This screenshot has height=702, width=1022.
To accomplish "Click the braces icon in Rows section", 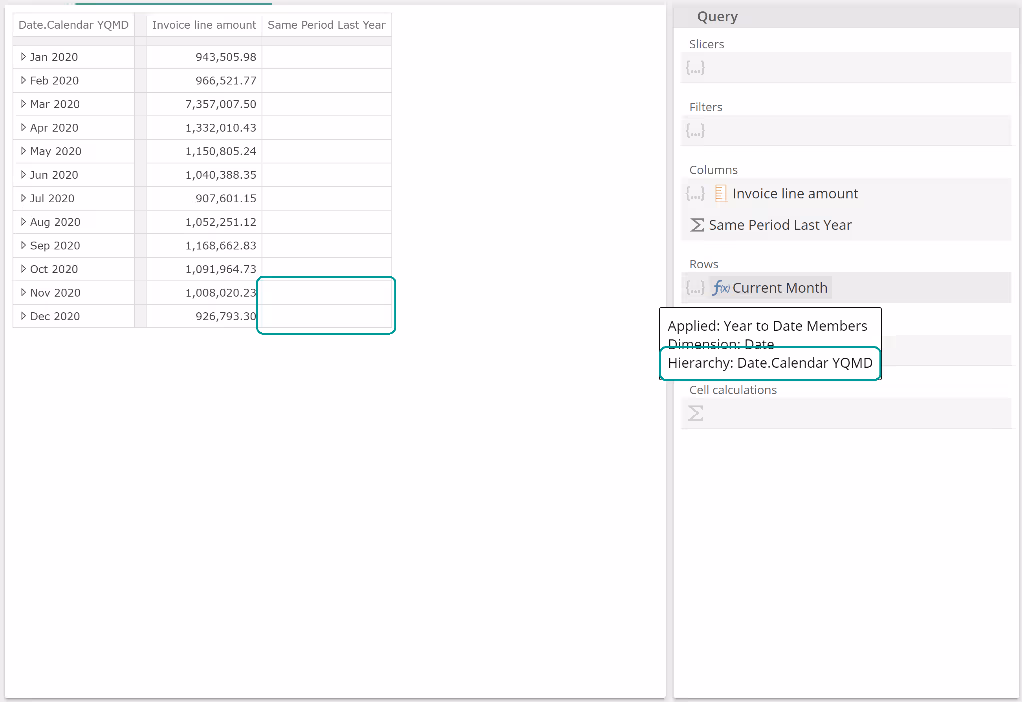I will (695, 288).
